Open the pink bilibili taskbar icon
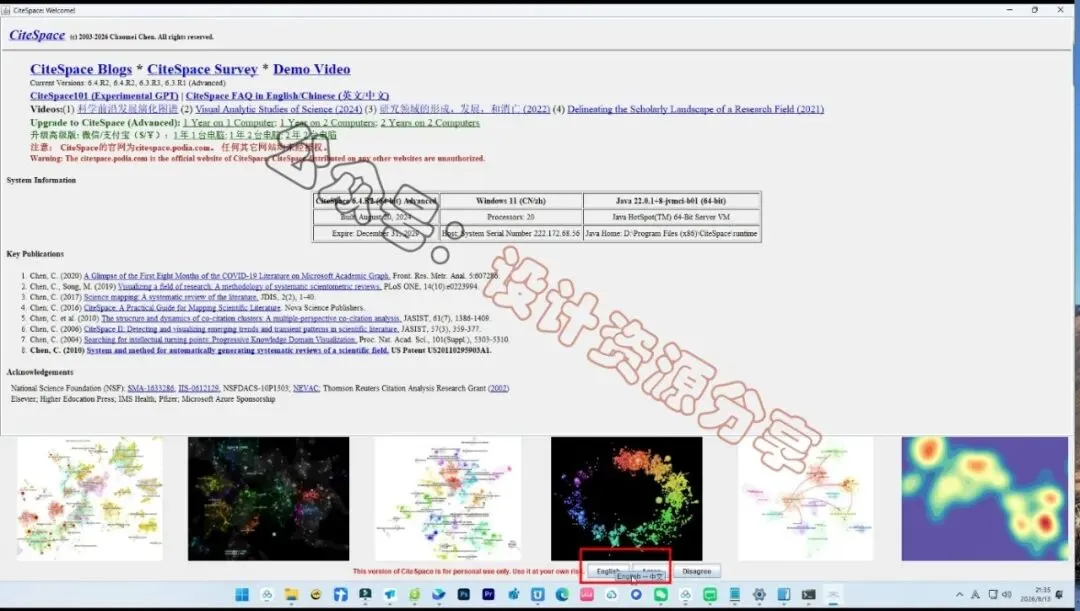 (587, 594)
